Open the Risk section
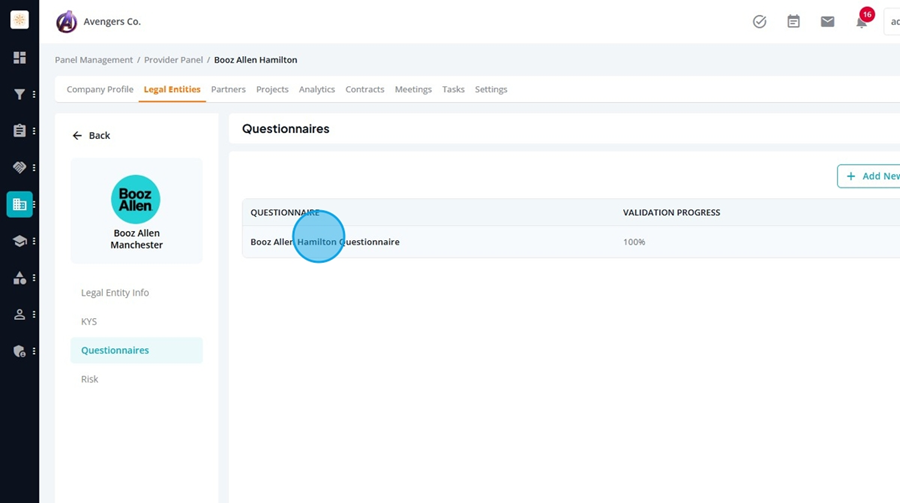900x503 pixels. click(90, 379)
